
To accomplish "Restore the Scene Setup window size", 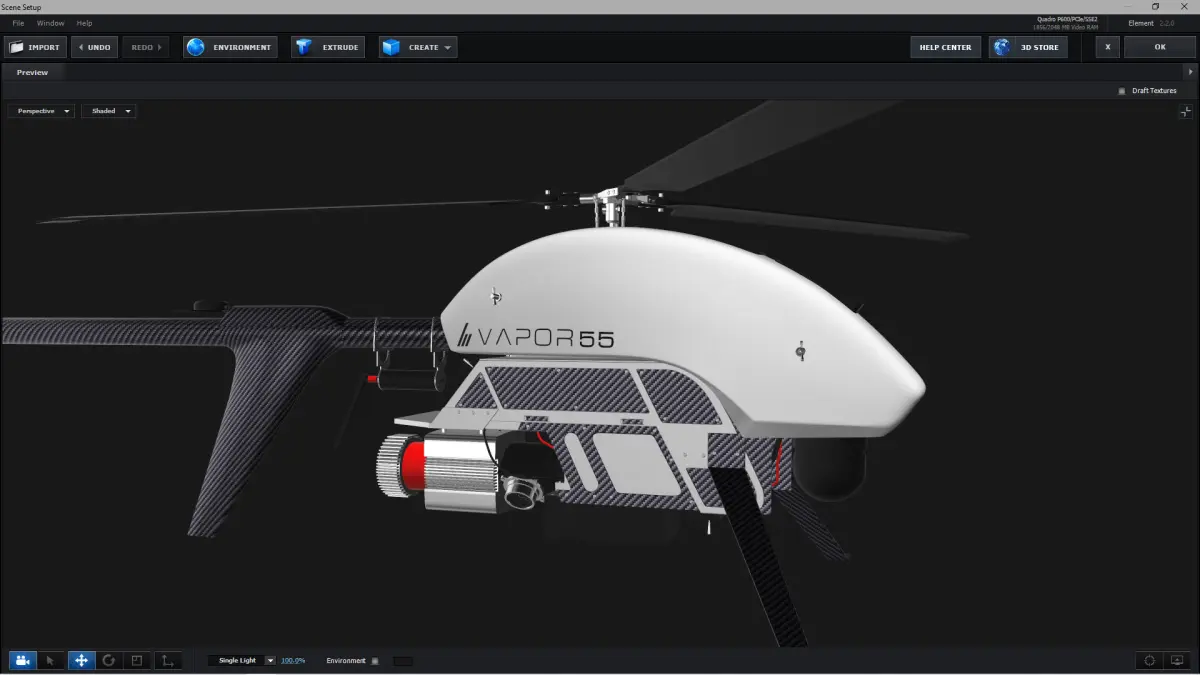I will pyautogui.click(x=1155, y=6).
